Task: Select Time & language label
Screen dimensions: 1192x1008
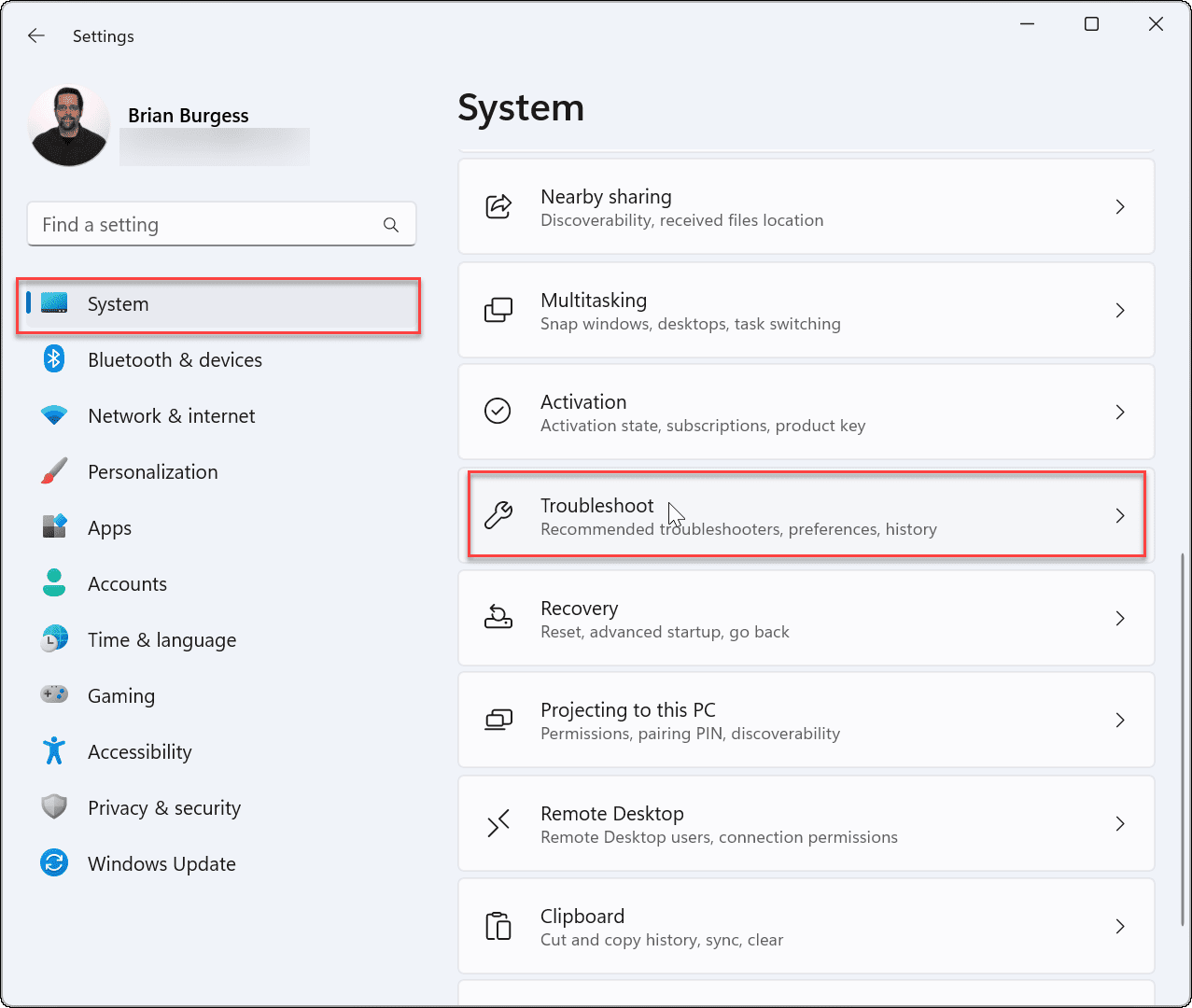Action: (161, 640)
